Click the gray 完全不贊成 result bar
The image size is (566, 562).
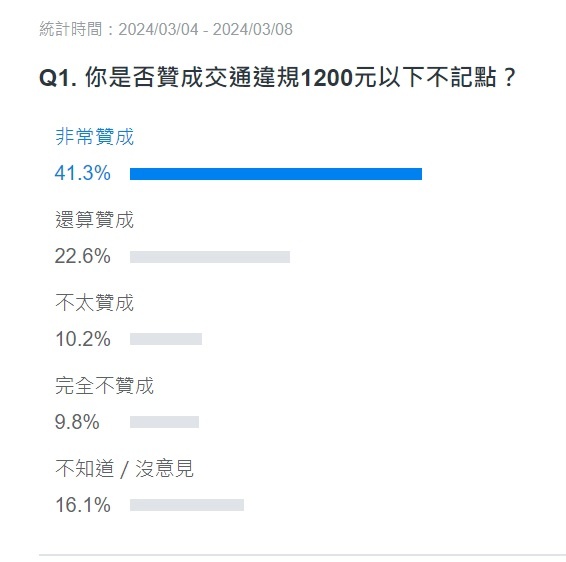(164, 422)
